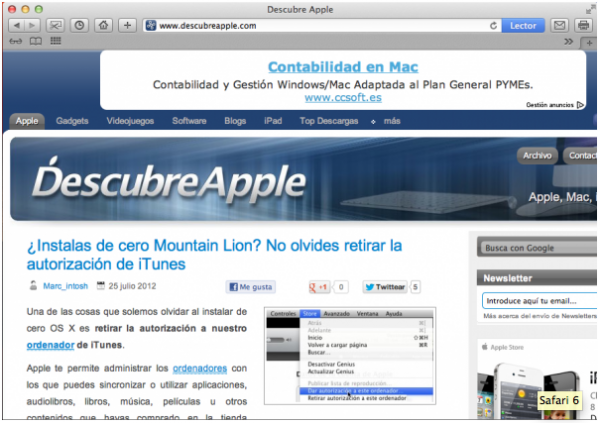Click the Google +1 count 0
The width and height of the screenshot is (600, 423).
coord(341,287)
